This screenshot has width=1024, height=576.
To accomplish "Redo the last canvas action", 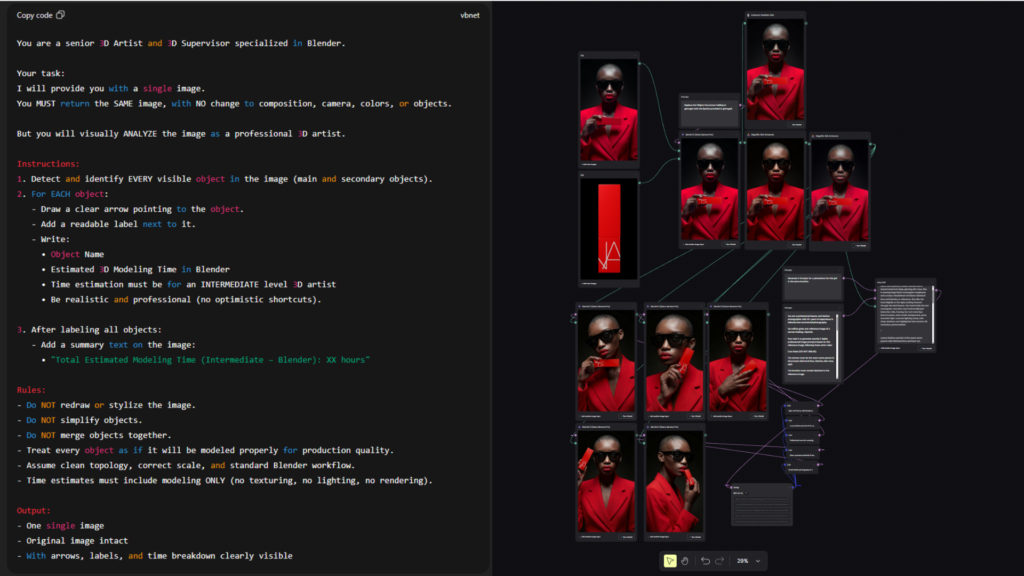I will 720,561.
